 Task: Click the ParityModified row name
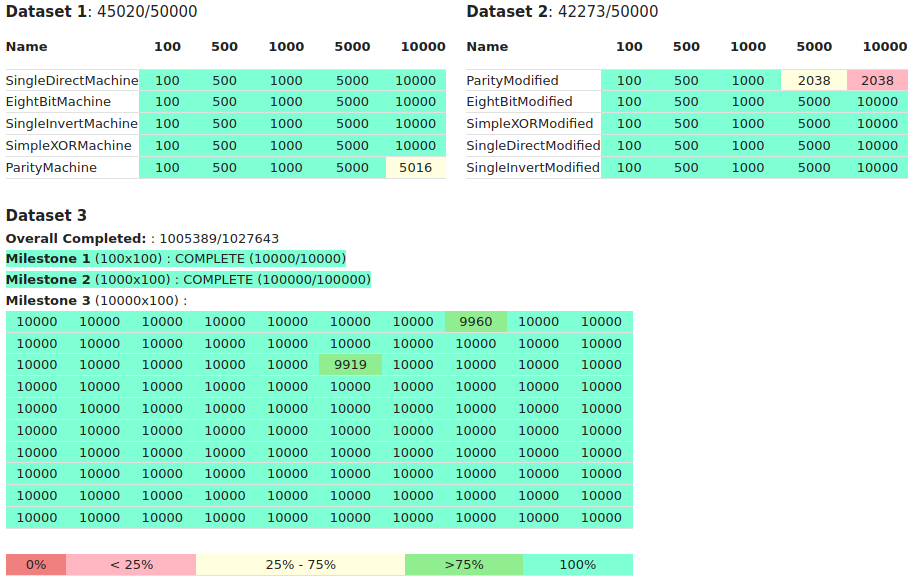(512, 81)
